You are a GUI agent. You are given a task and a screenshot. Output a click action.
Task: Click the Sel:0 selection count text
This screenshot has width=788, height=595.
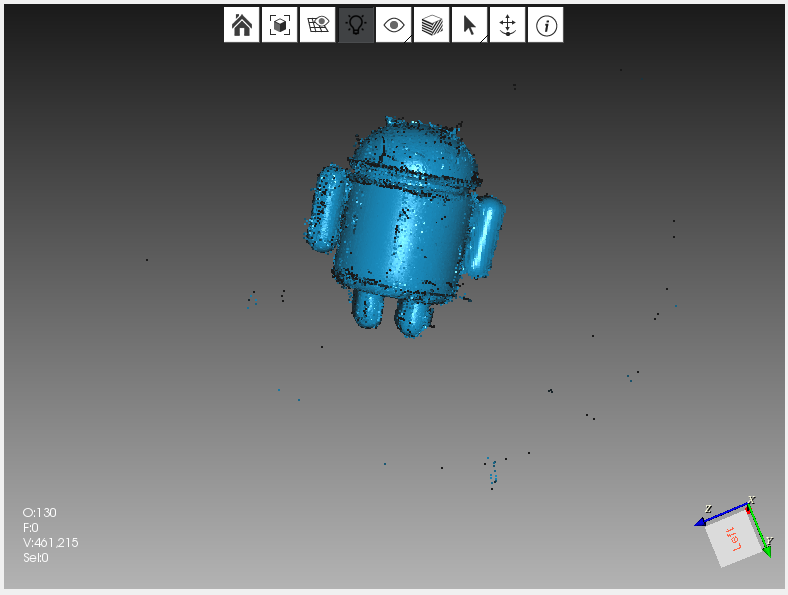pyautogui.click(x=36, y=558)
